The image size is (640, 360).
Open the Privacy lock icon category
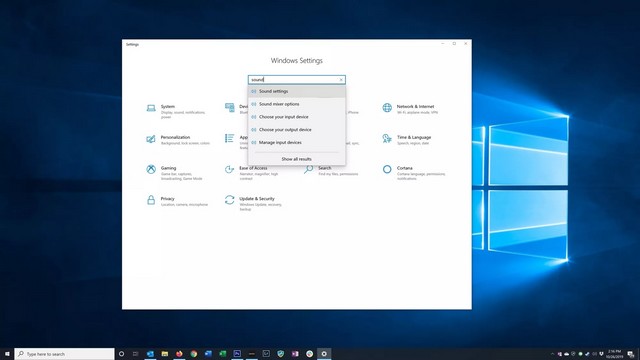151,200
